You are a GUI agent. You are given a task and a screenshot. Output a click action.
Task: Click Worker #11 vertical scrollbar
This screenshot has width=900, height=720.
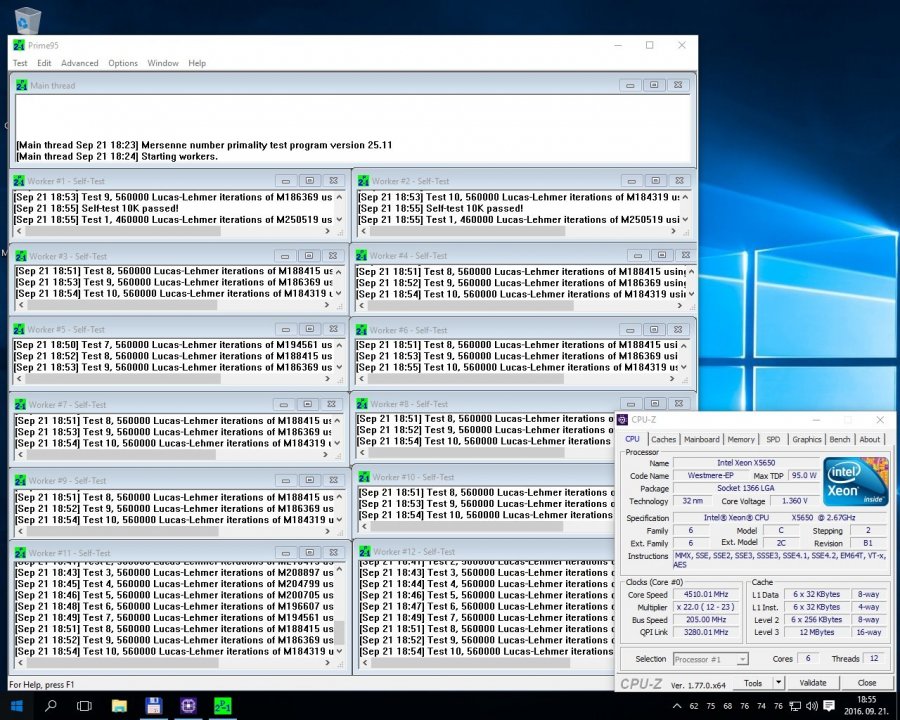pyautogui.click(x=339, y=610)
